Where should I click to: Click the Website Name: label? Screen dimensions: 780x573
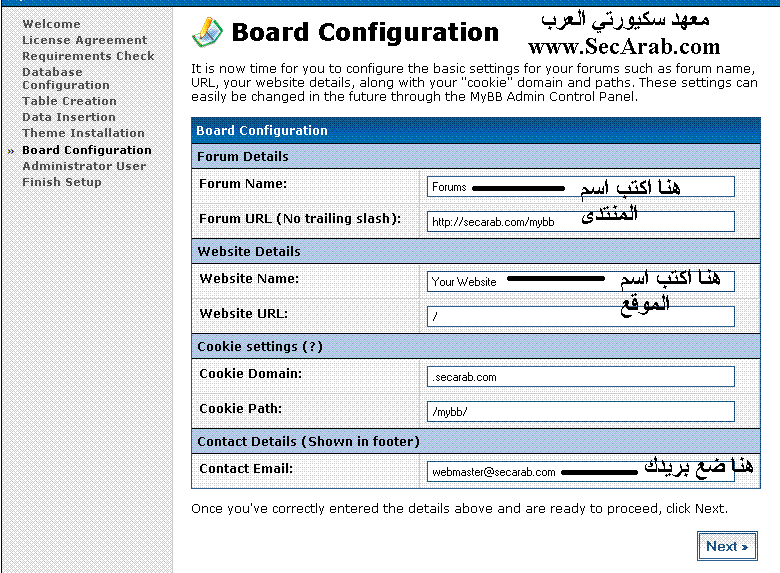click(249, 279)
